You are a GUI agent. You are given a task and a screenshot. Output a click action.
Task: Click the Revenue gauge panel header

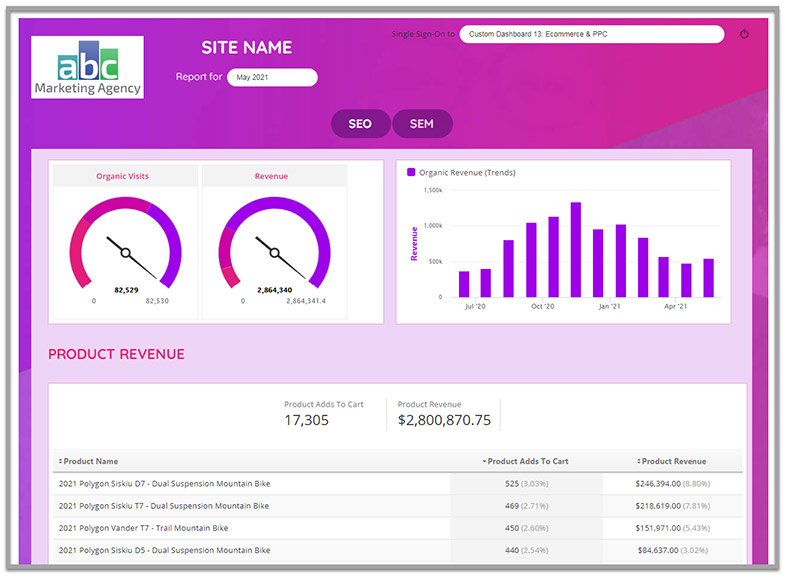point(271,176)
